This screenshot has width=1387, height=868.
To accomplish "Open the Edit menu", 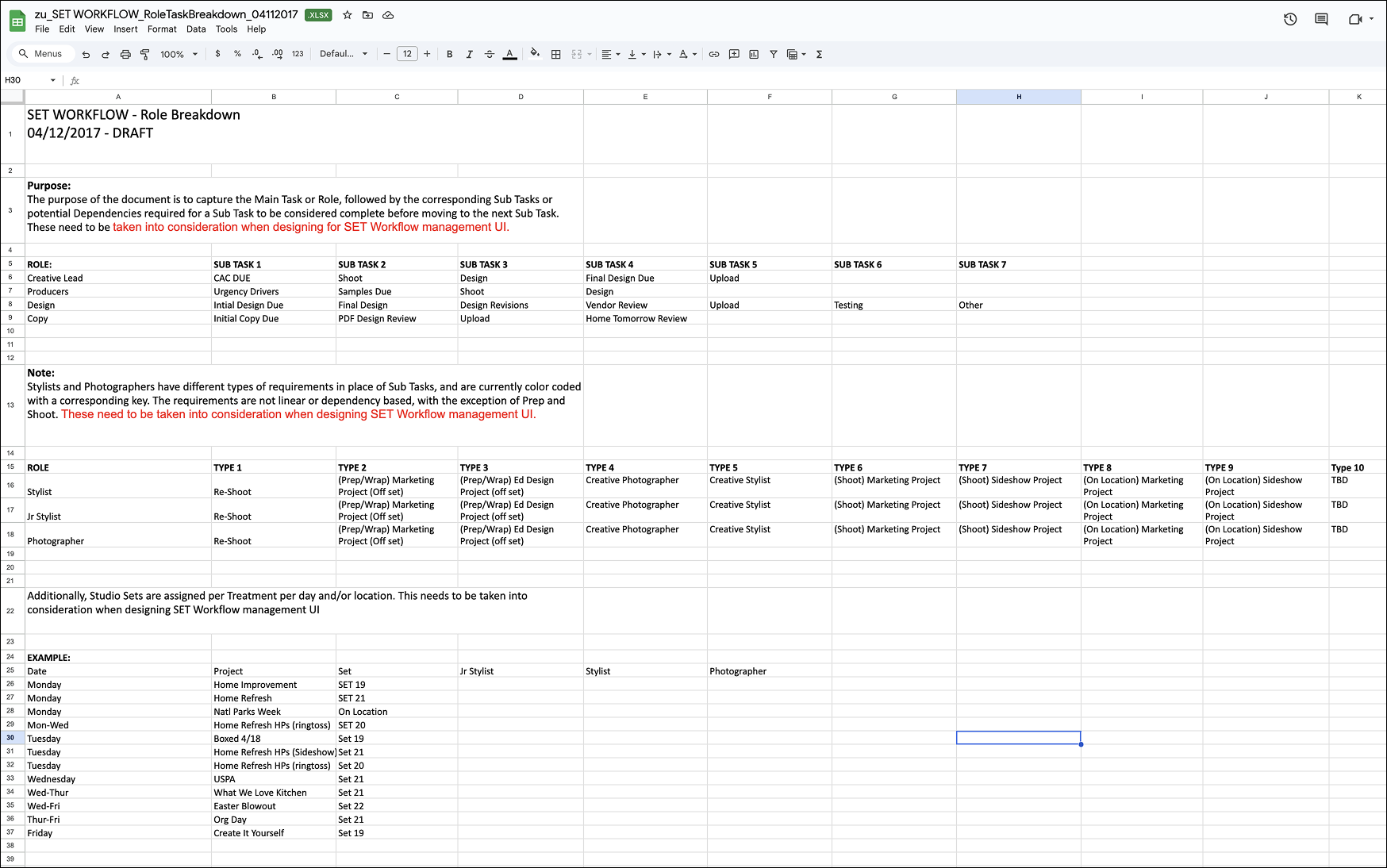I will point(67,29).
